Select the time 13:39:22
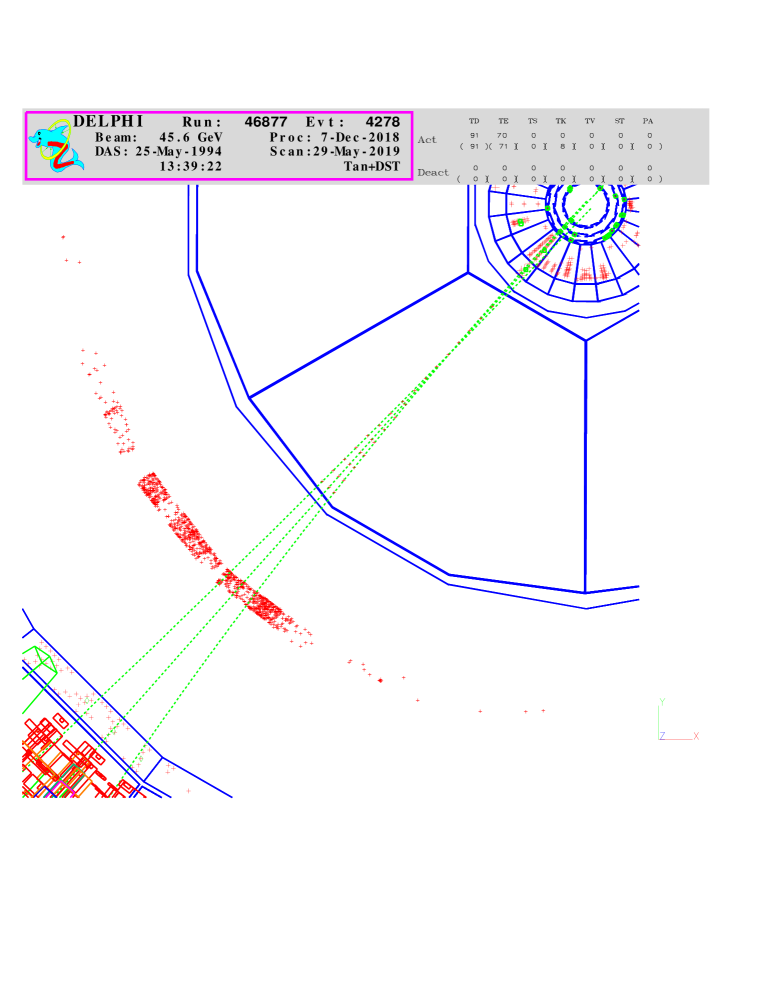Image resolution: width=763 pixels, height=987 pixels. [x=191, y=167]
